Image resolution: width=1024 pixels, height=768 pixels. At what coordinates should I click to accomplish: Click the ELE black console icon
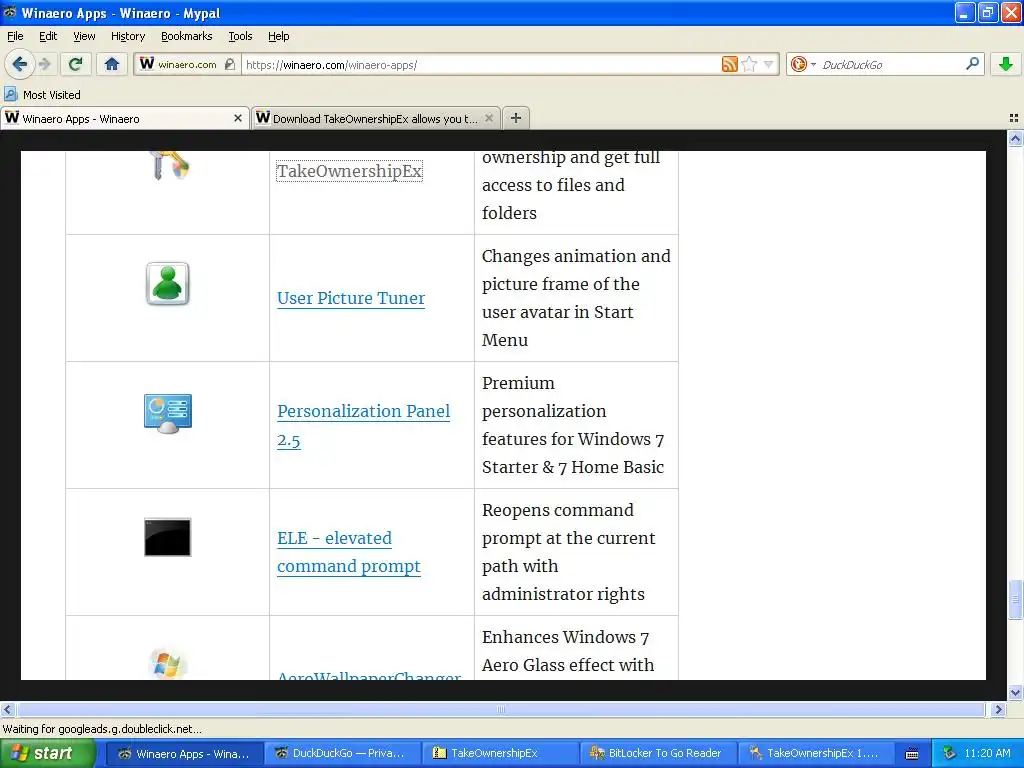[168, 537]
